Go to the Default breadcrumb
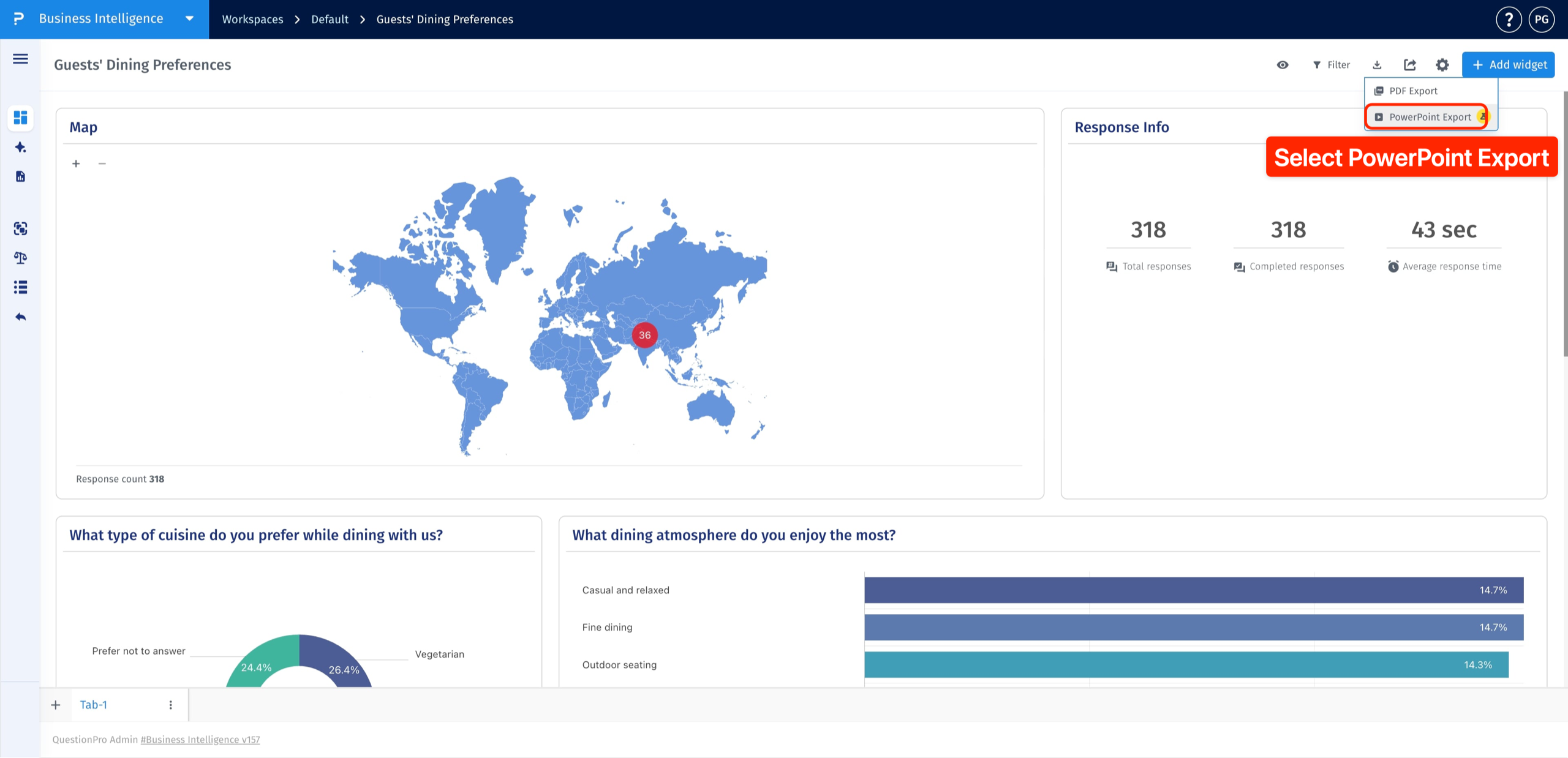This screenshot has height=758, width=1568. [330, 19]
